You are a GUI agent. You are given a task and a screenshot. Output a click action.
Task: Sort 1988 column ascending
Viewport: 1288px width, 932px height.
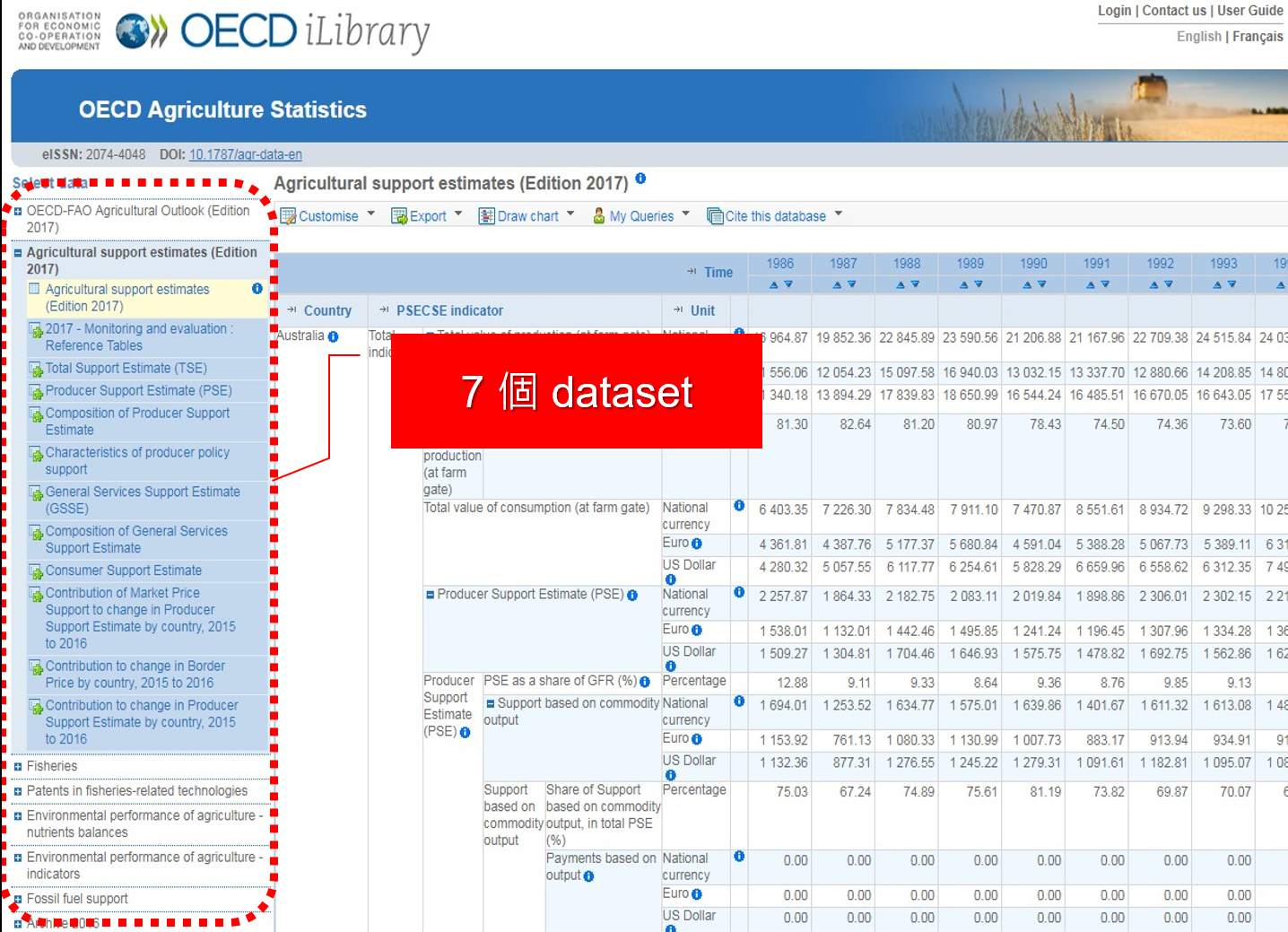pos(900,284)
